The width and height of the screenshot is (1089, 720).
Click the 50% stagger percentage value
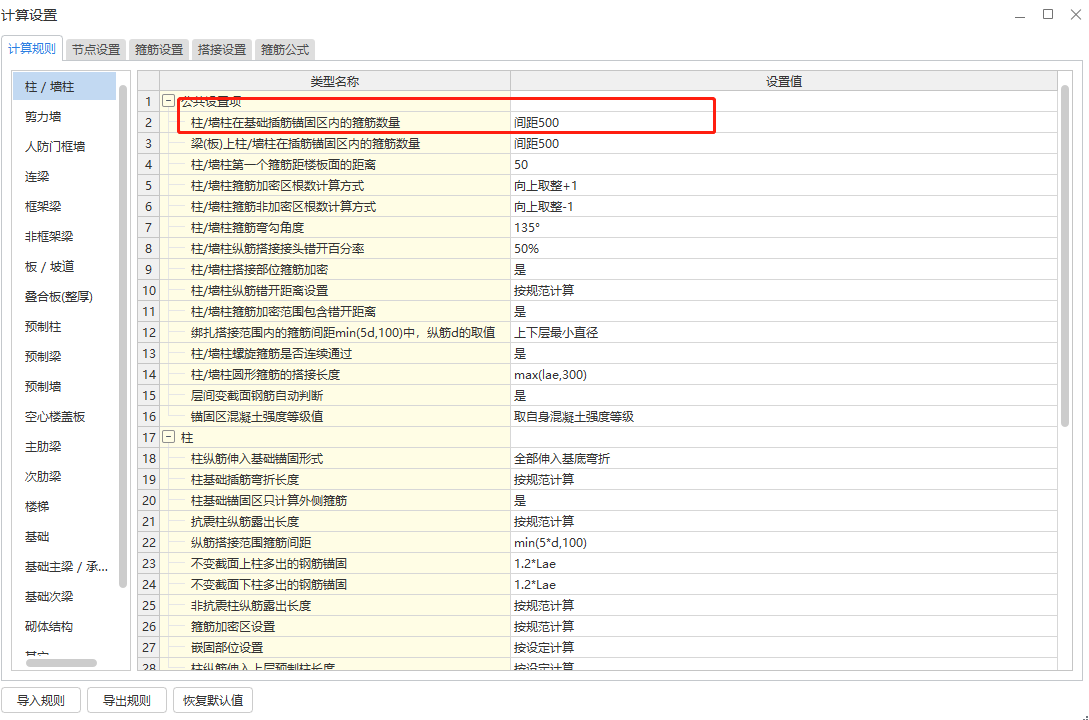click(x=784, y=249)
